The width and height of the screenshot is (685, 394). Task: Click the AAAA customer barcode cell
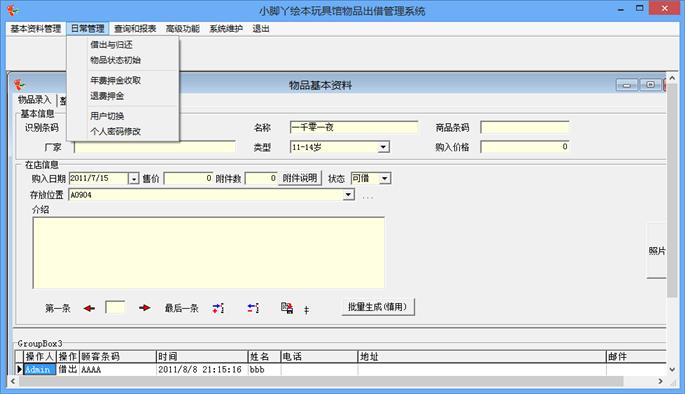pyautogui.click(x=118, y=370)
